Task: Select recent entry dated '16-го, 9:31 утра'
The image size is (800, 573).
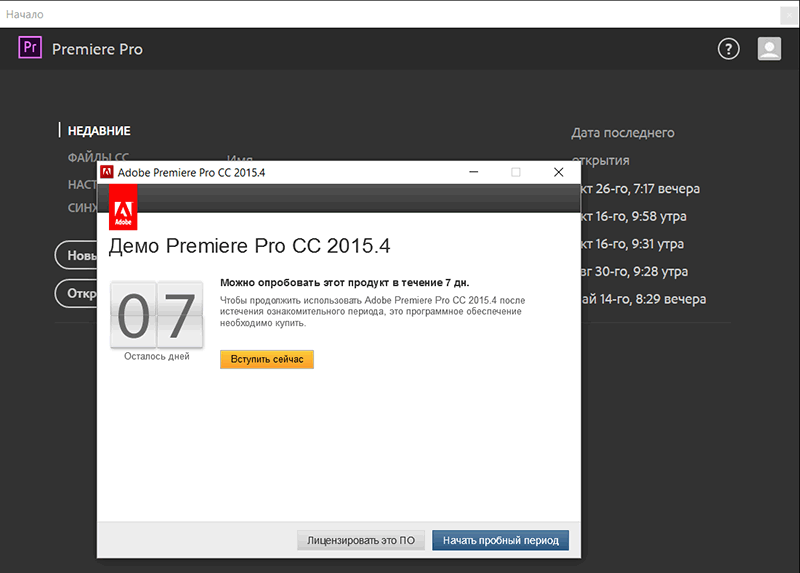Action: point(633,244)
